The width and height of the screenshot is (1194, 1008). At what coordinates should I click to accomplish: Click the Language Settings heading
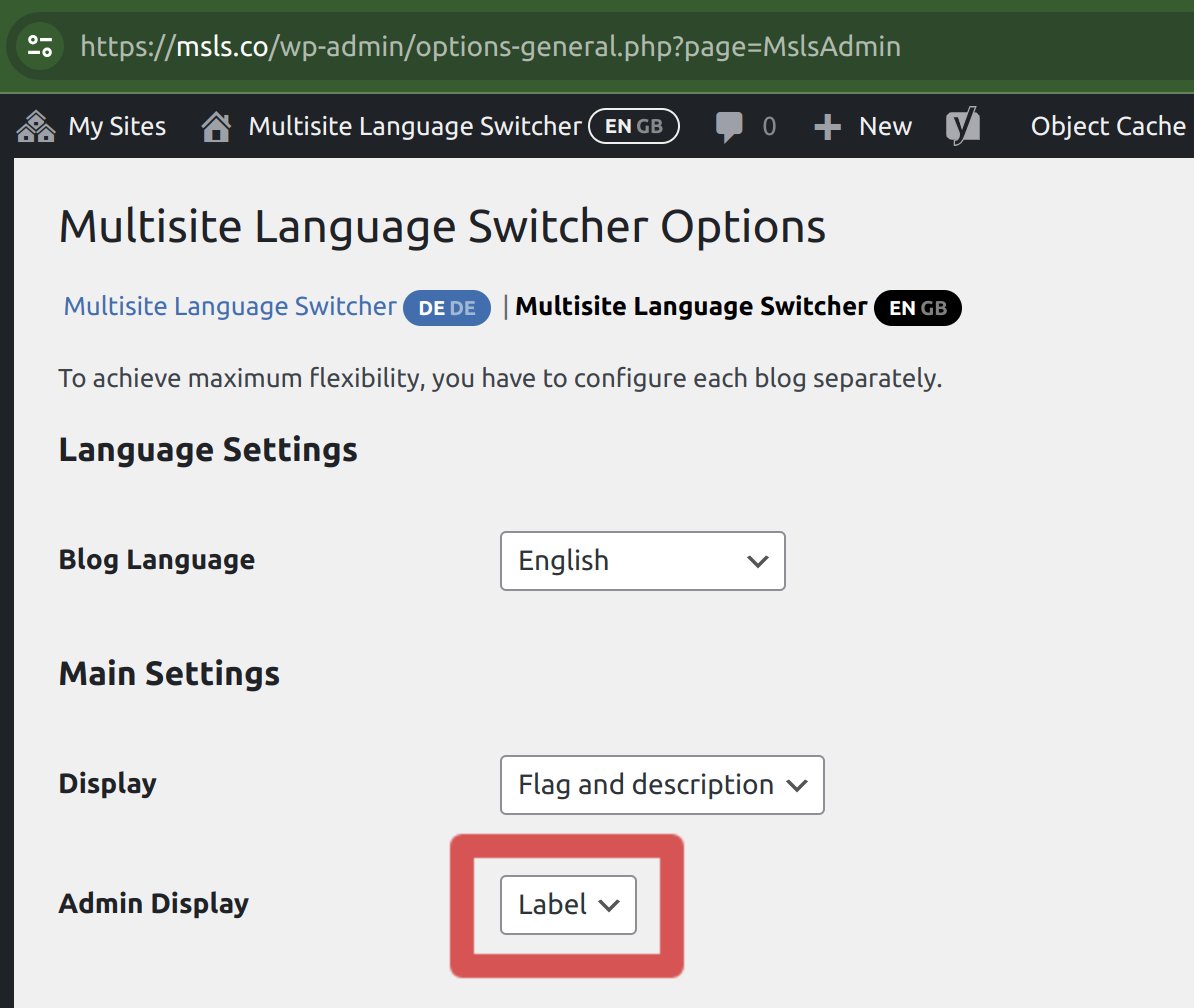coord(208,450)
